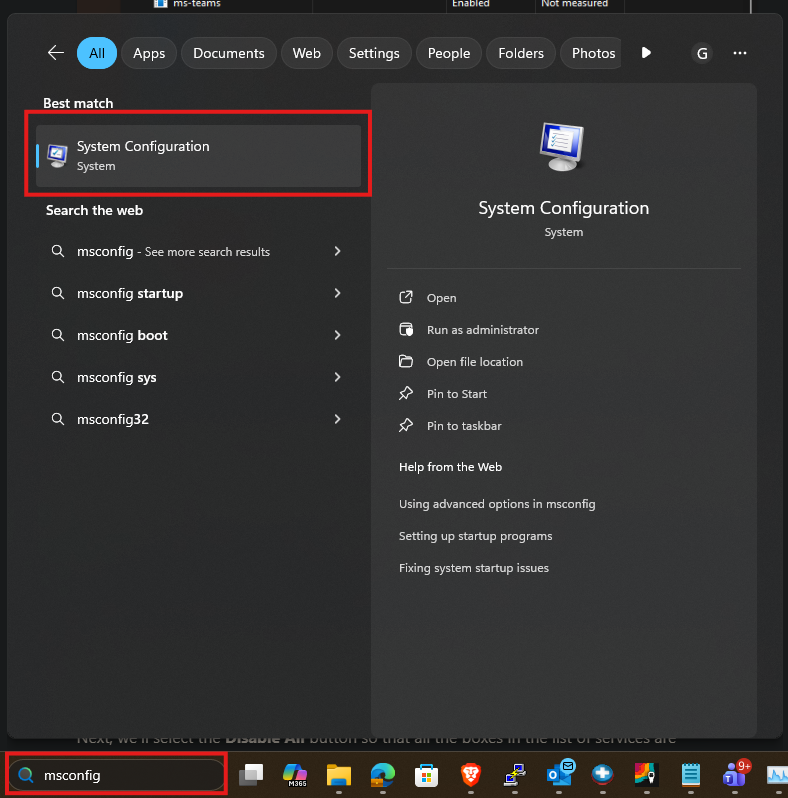Image resolution: width=788 pixels, height=798 pixels.
Task: Open the G account avatar
Action: tap(702, 53)
